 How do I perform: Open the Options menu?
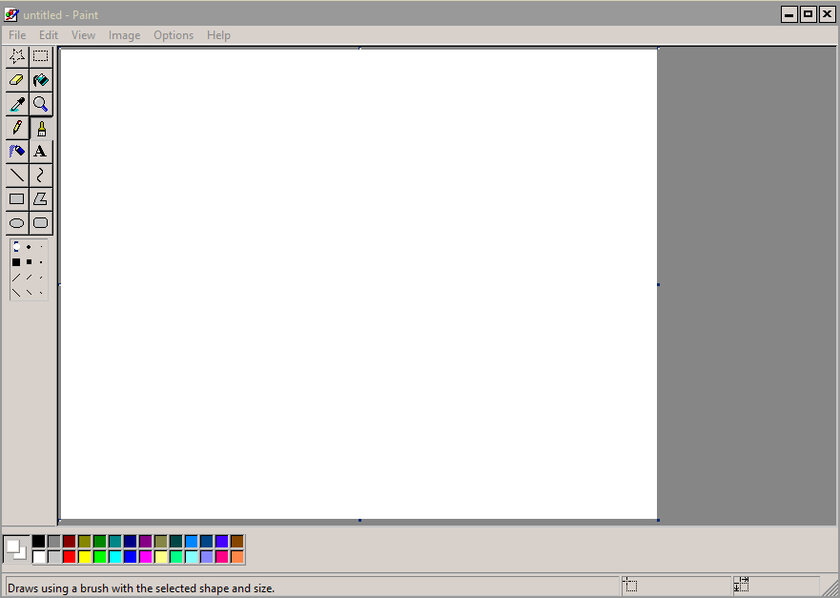point(174,35)
